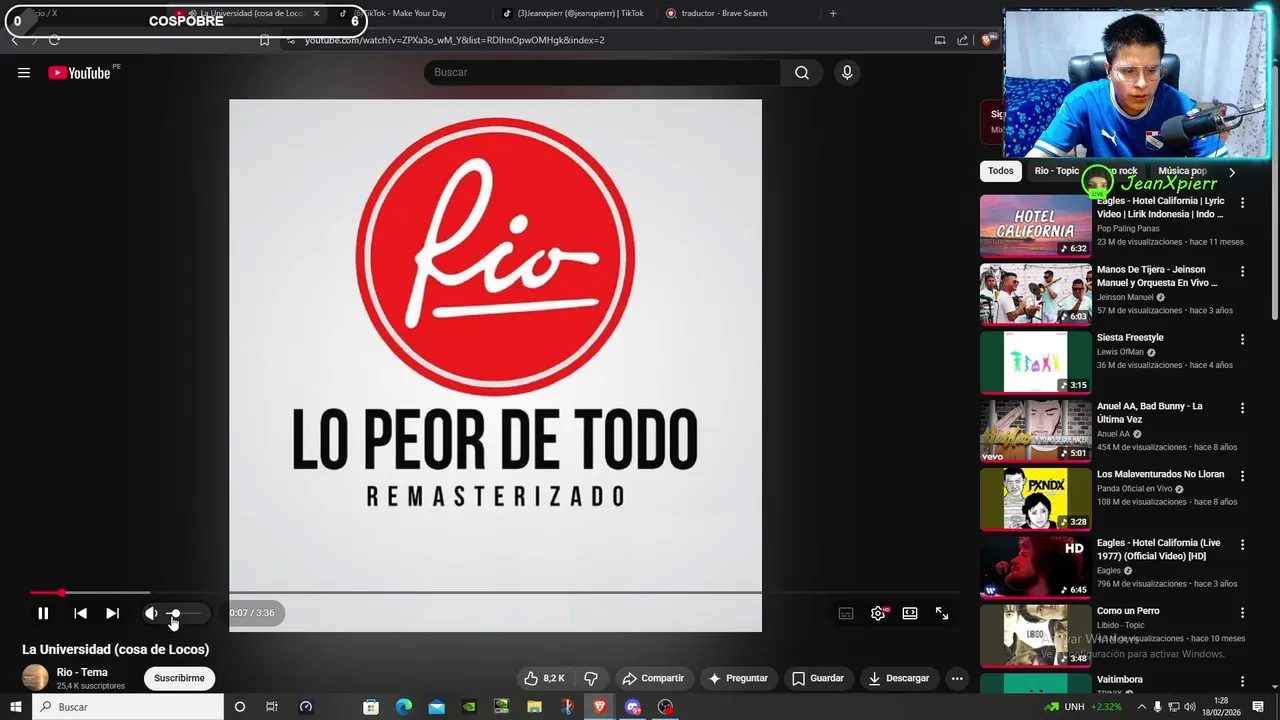The height and width of the screenshot is (720, 1280).
Task: Adjust the volume slider handle
Action: (174, 613)
